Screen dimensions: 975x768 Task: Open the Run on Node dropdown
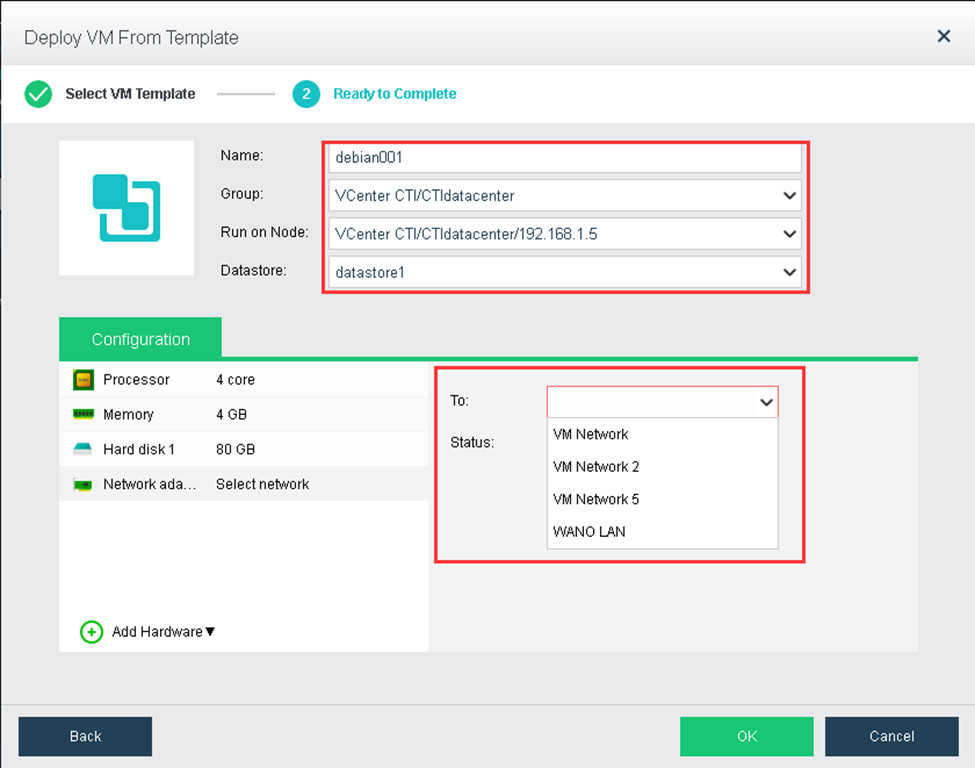(x=565, y=234)
